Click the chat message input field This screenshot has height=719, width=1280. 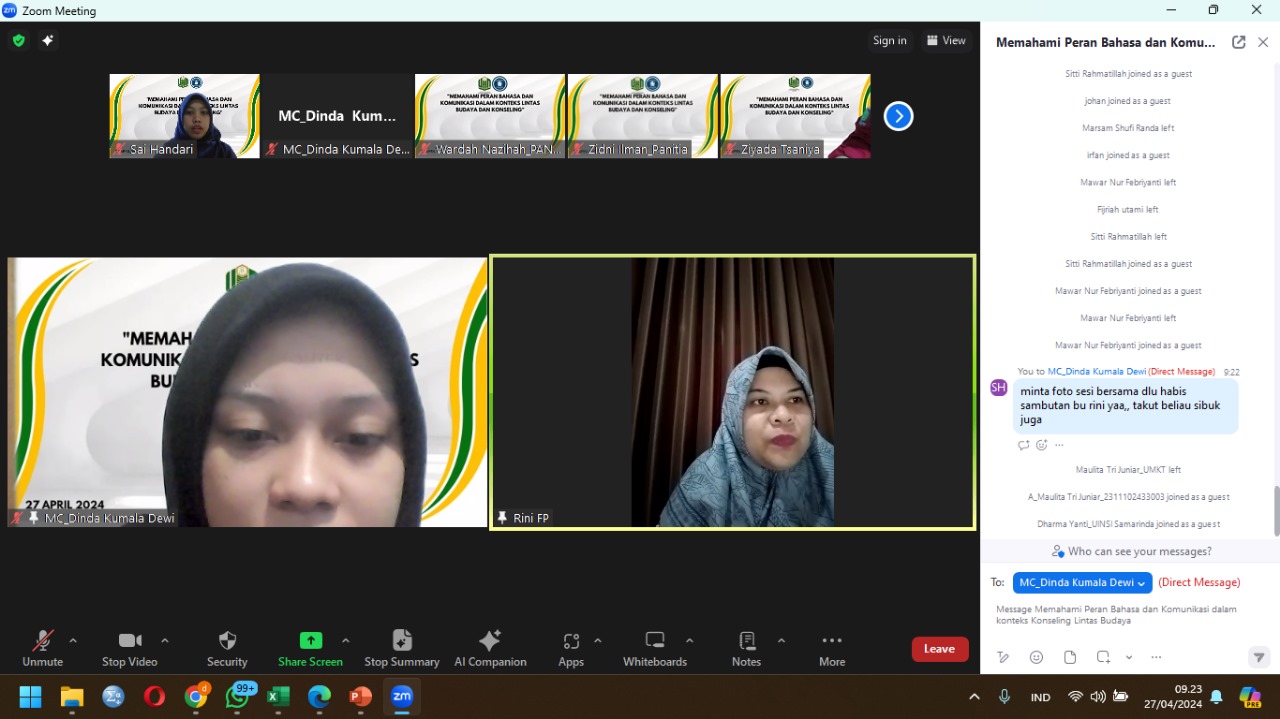coord(1130,615)
